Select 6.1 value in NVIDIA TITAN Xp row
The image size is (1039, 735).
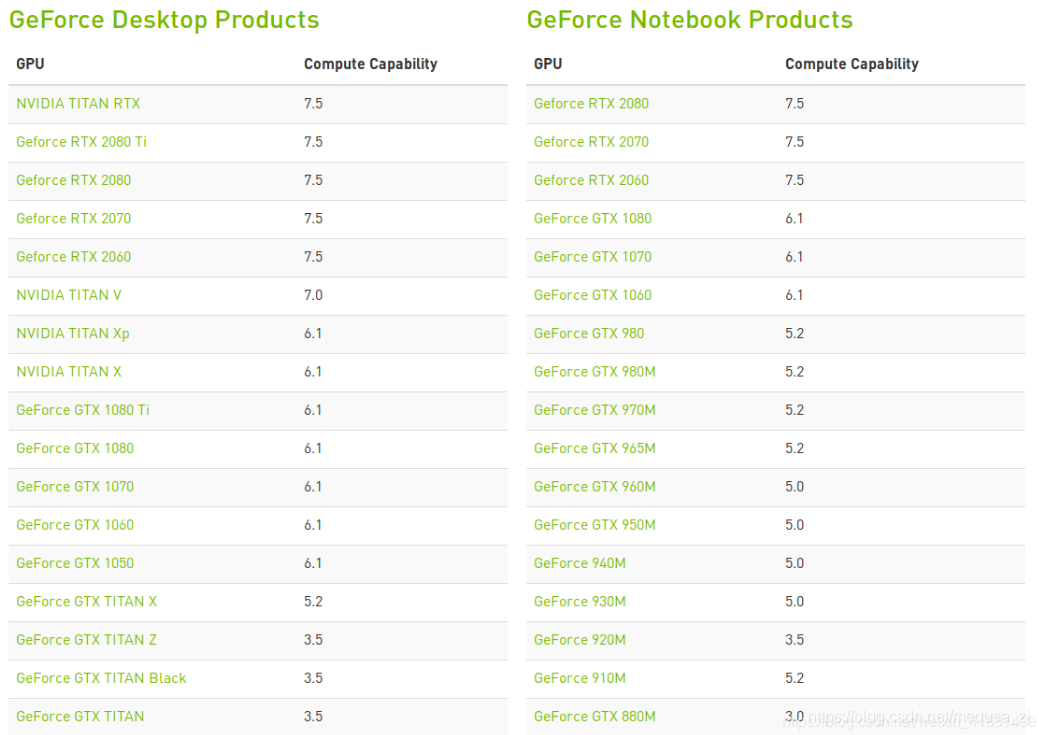tap(313, 333)
